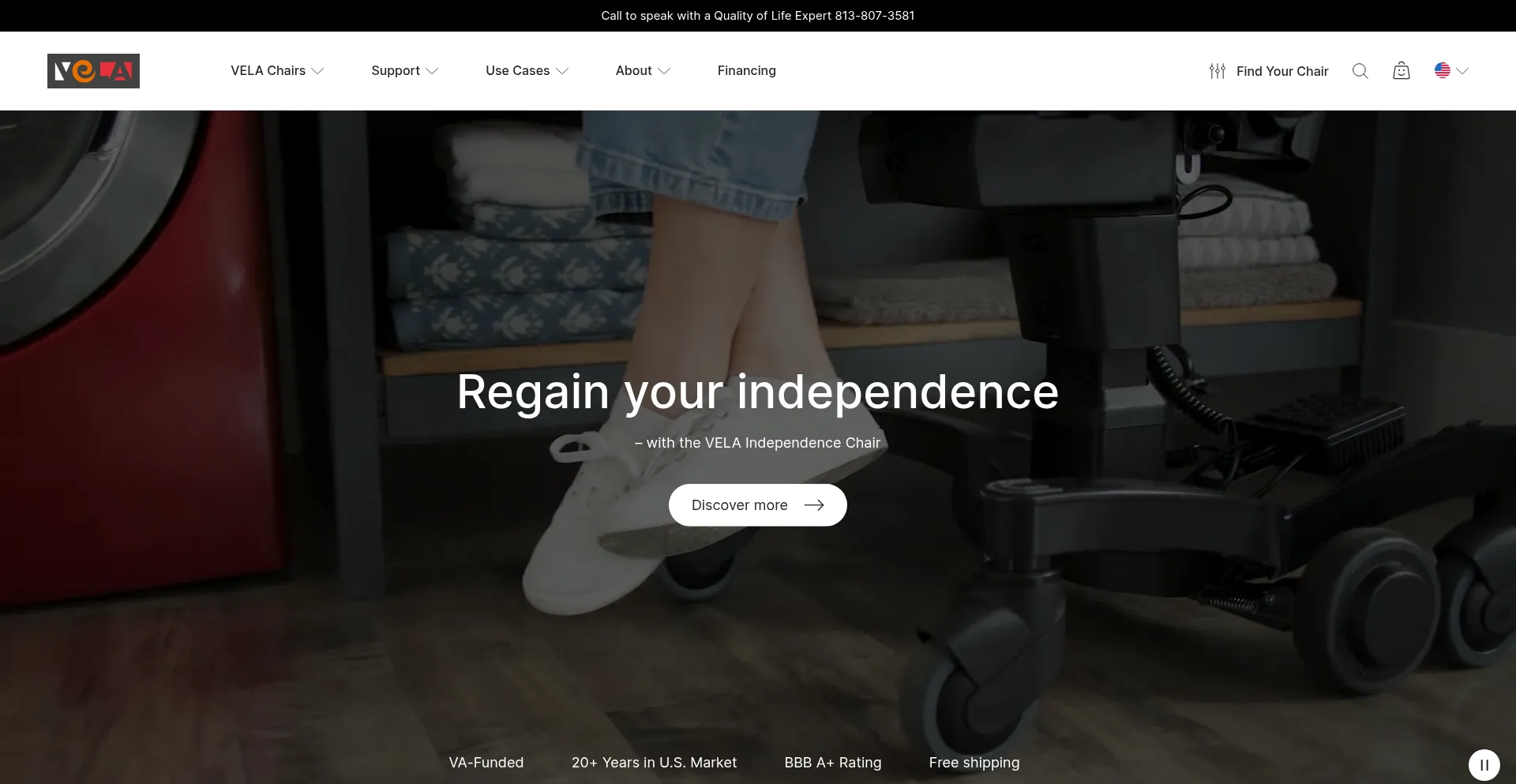Open the shopping bag cart icon
Viewport: 1516px width, 784px height.
tap(1402, 71)
